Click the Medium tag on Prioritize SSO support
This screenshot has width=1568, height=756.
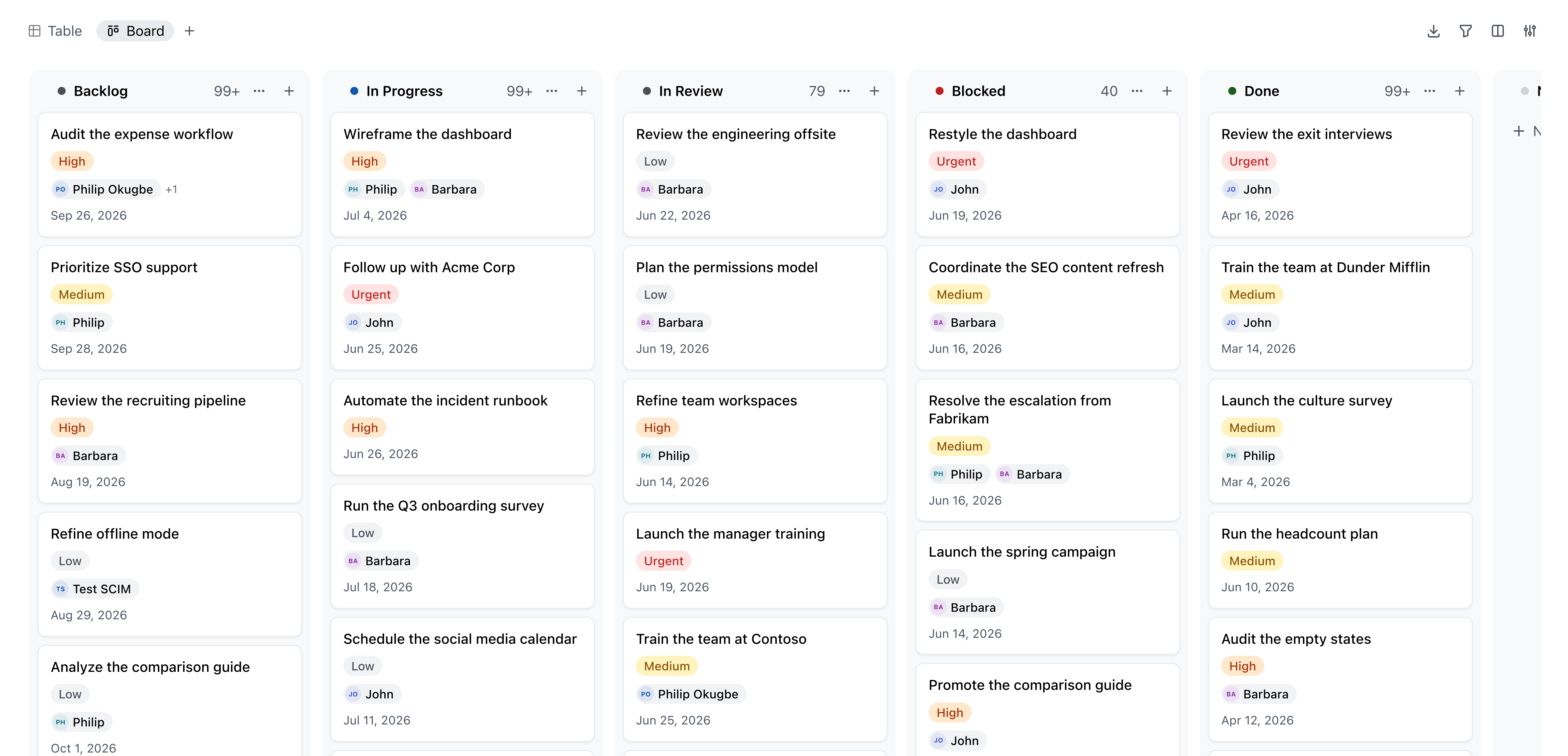coord(82,295)
